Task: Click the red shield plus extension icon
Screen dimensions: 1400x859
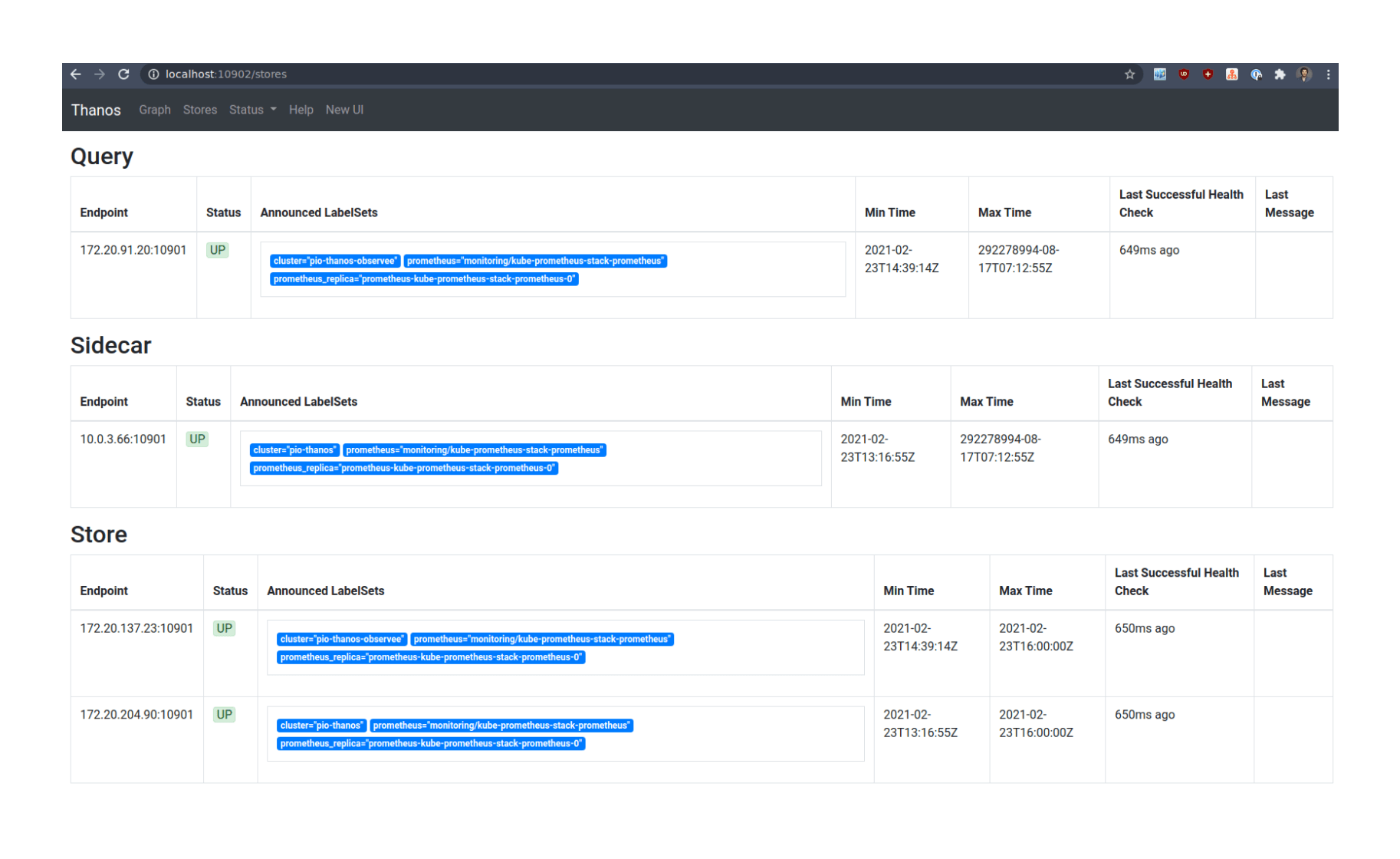Action: pos(1208,74)
